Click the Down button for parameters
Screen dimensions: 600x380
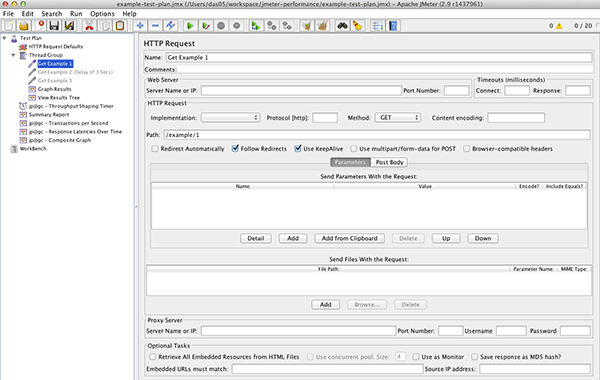pos(483,238)
